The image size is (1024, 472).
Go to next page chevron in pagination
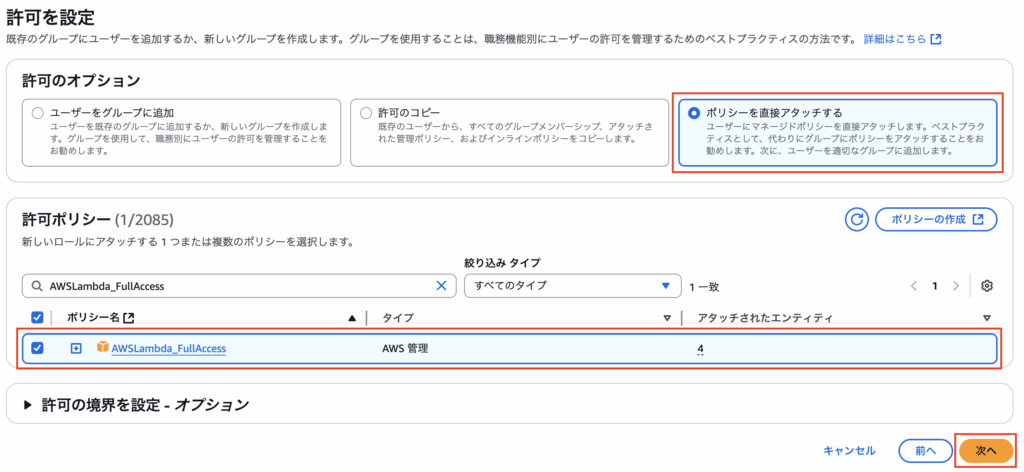point(956,286)
